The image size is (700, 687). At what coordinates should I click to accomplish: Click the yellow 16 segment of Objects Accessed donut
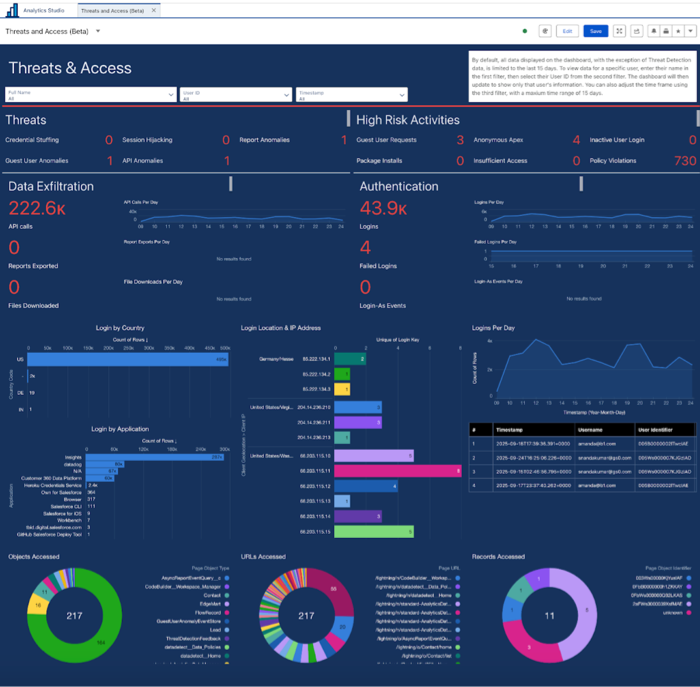(37, 604)
